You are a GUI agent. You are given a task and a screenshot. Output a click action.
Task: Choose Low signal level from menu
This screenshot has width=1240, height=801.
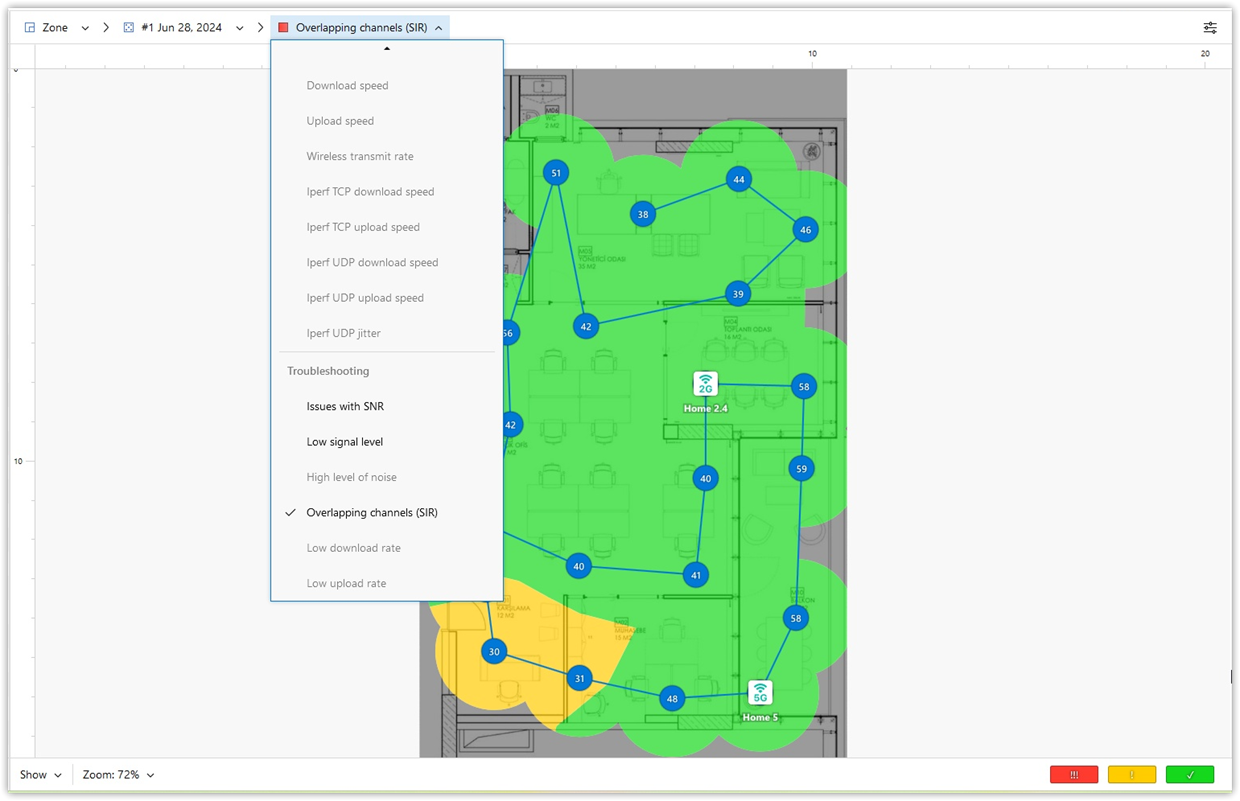click(345, 442)
